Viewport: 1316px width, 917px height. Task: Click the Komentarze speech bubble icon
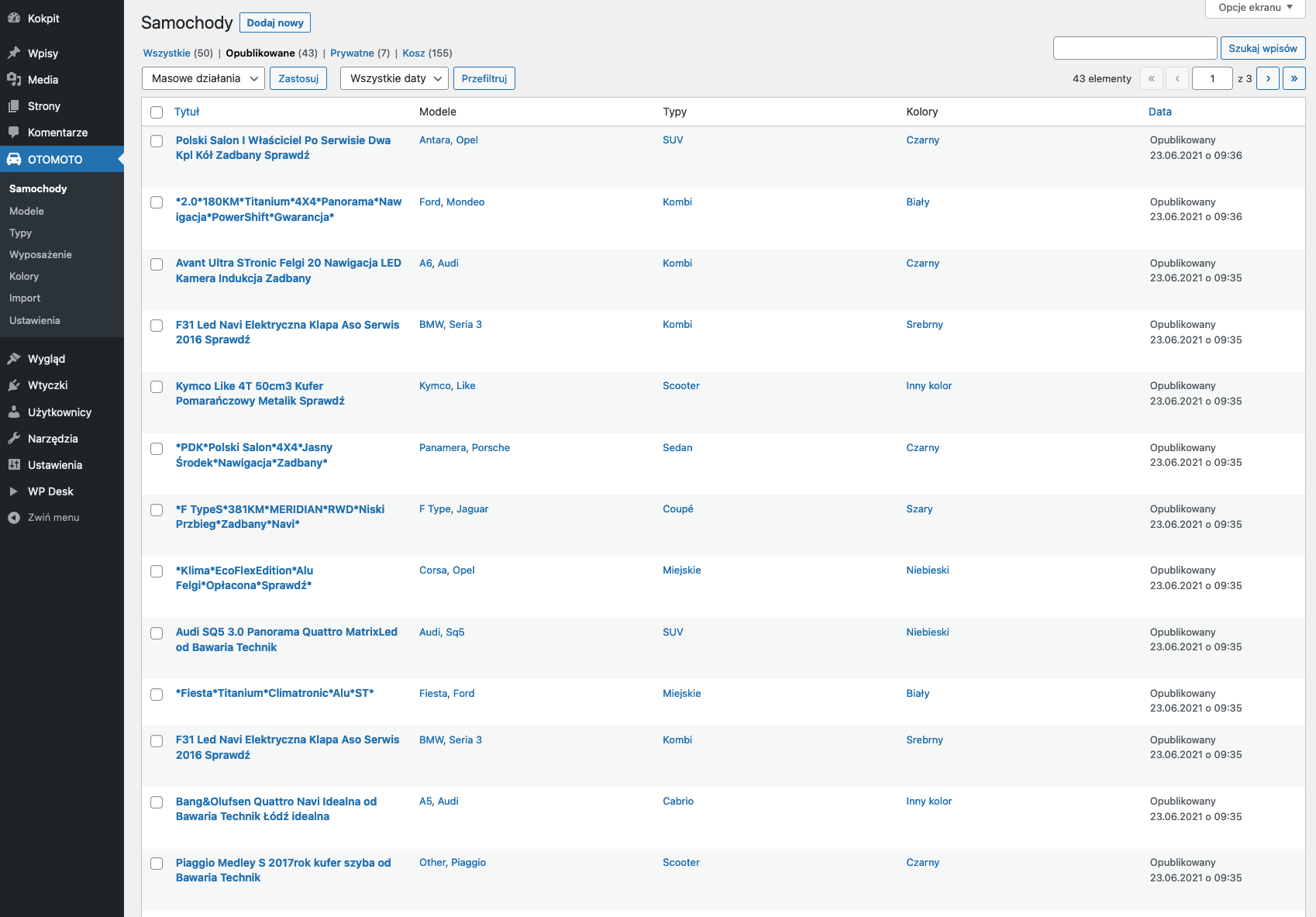14,132
